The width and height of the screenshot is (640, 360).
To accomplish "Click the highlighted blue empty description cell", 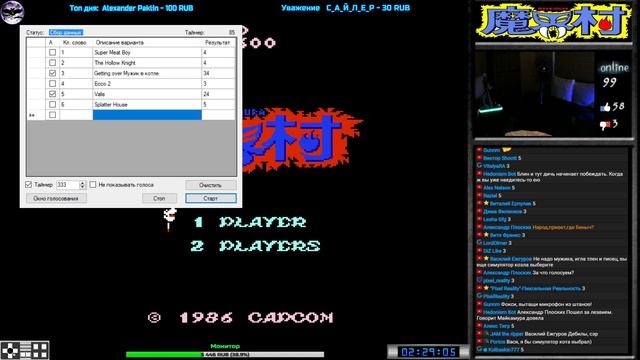I will click(147, 115).
